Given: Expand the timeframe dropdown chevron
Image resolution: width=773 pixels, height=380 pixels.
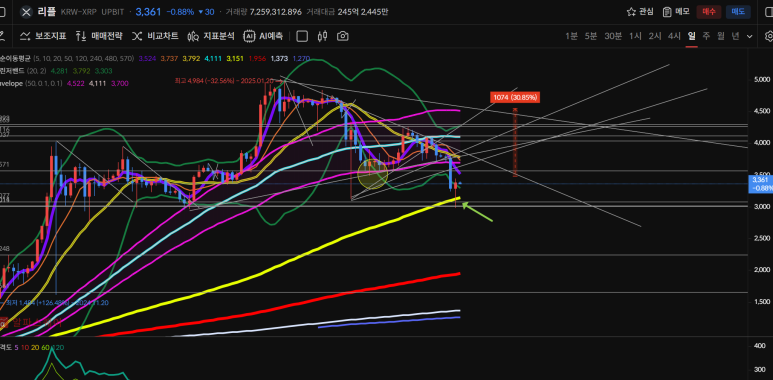Looking at the screenshot, I should [750, 36].
